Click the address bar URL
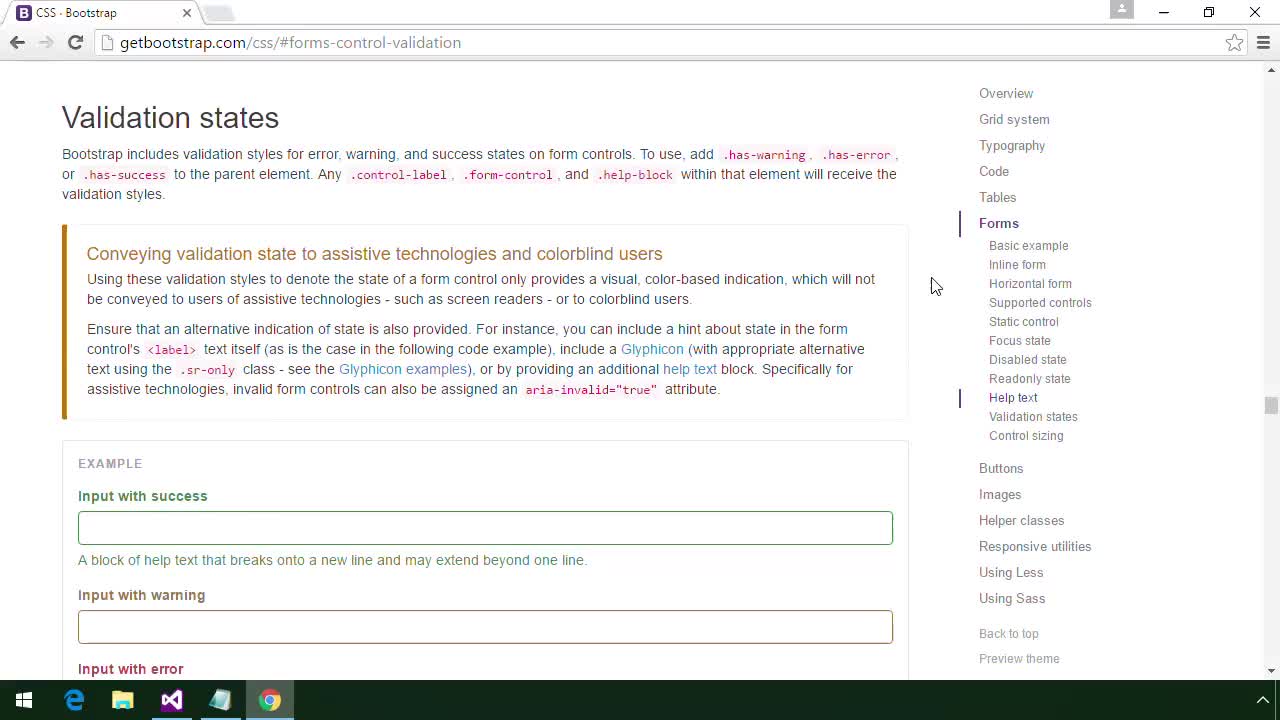The width and height of the screenshot is (1280, 720). [x=290, y=43]
